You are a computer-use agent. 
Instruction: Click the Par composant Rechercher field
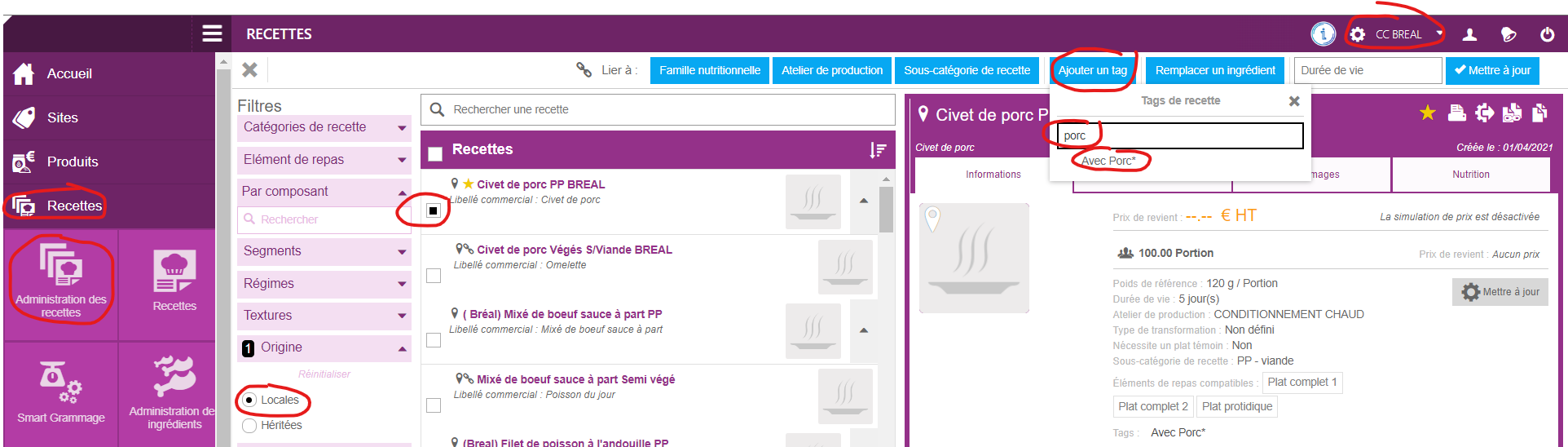point(324,219)
